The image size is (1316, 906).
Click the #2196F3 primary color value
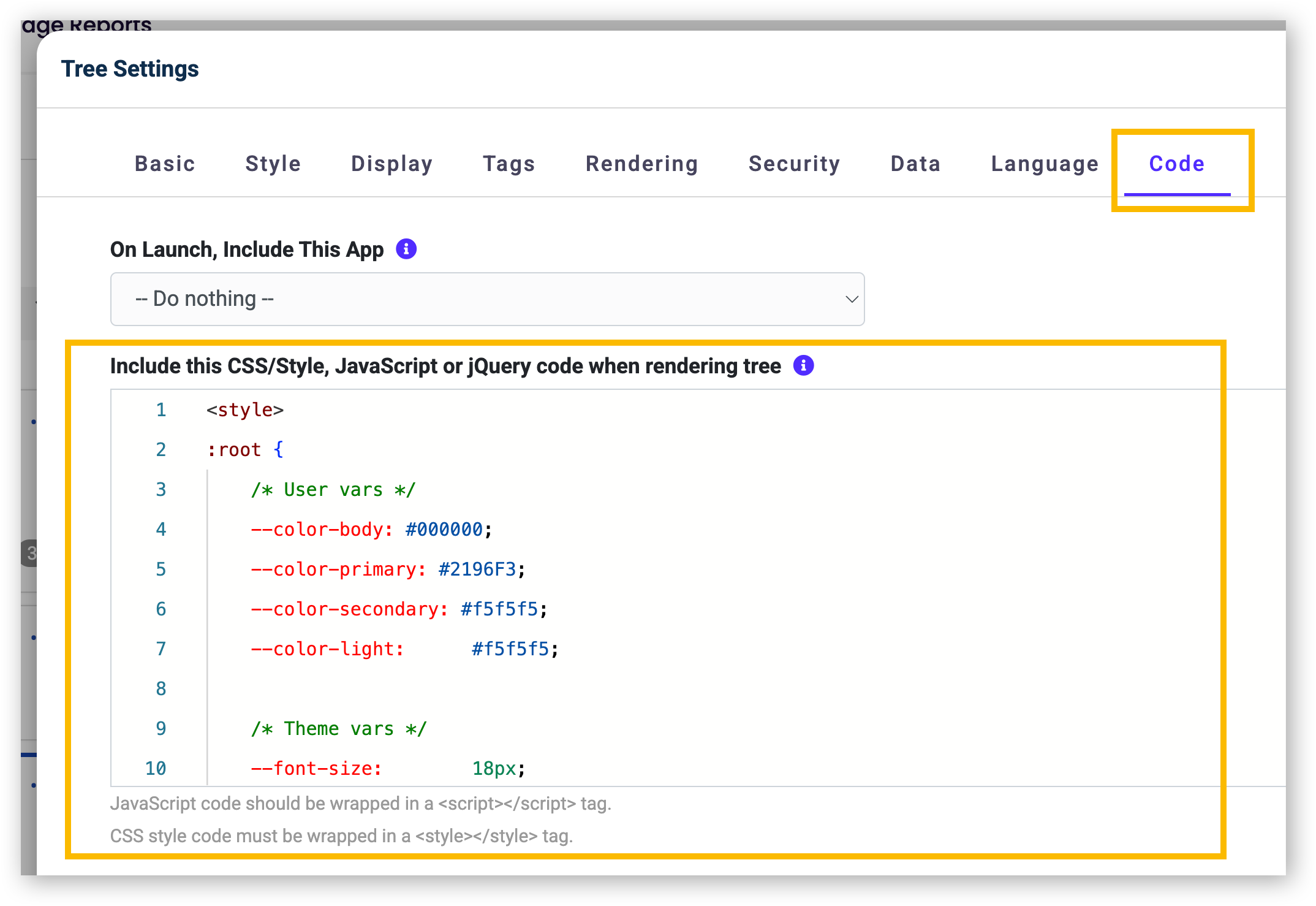[477, 569]
